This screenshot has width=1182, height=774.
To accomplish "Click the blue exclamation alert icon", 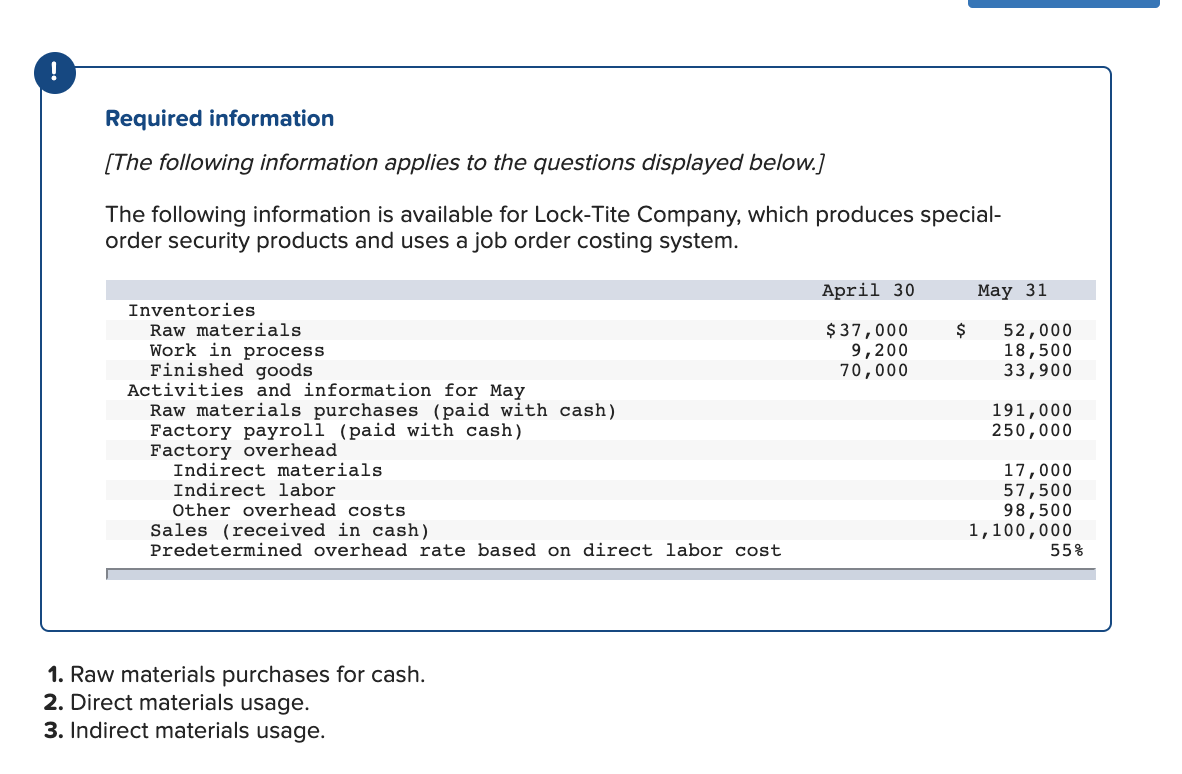I will pyautogui.click(x=54, y=72).
